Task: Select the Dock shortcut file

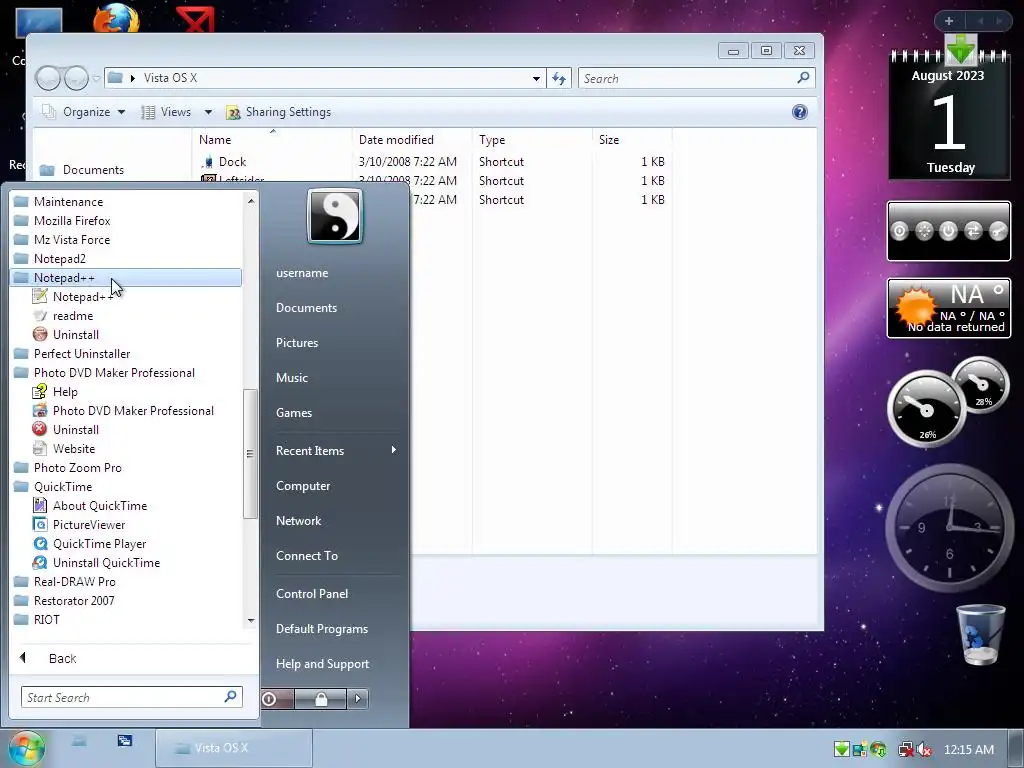Action: (232, 161)
